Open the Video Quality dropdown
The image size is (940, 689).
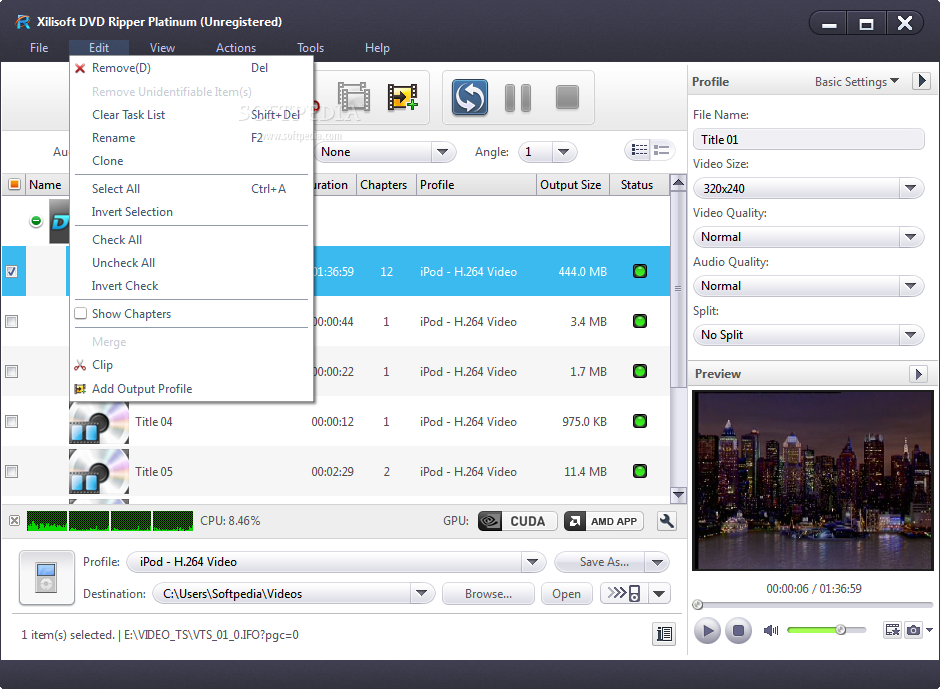click(911, 237)
